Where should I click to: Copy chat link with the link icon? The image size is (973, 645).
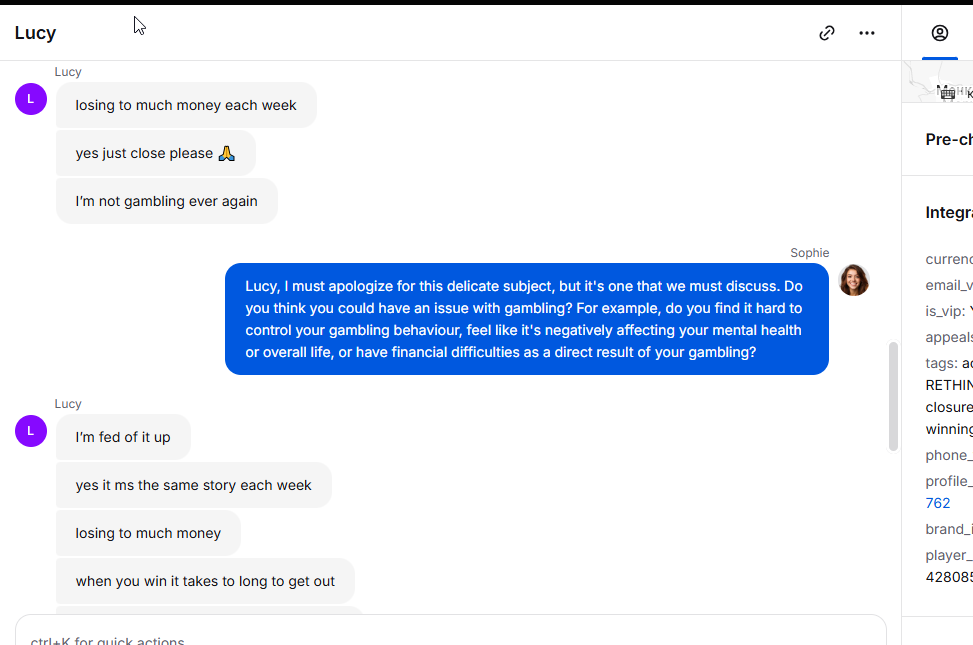(x=827, y=33)
